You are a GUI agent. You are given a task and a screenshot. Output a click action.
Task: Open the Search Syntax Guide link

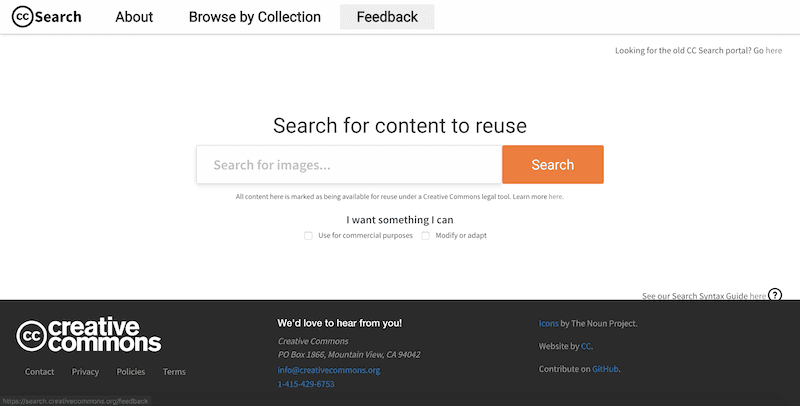(757, 296)
